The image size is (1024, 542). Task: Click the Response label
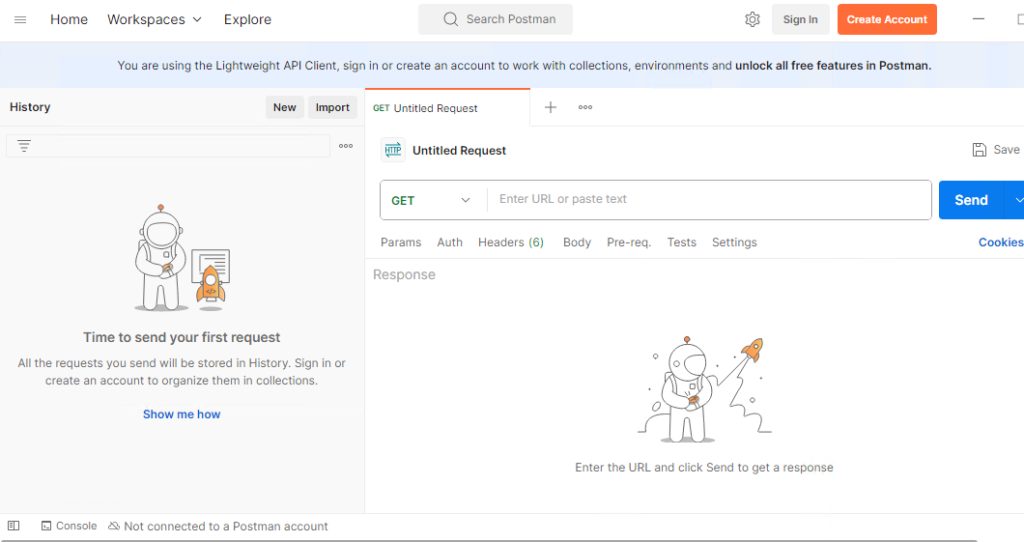(x=404, y=275)
